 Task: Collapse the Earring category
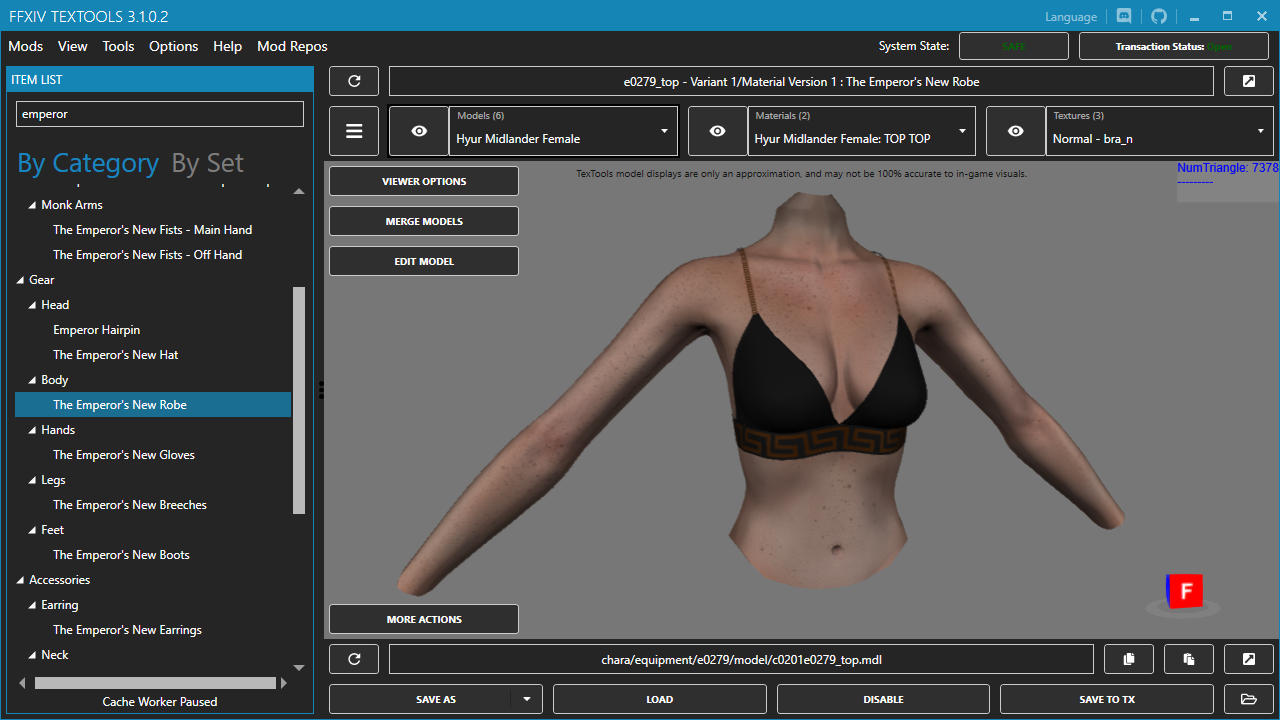tap(33, 605)
